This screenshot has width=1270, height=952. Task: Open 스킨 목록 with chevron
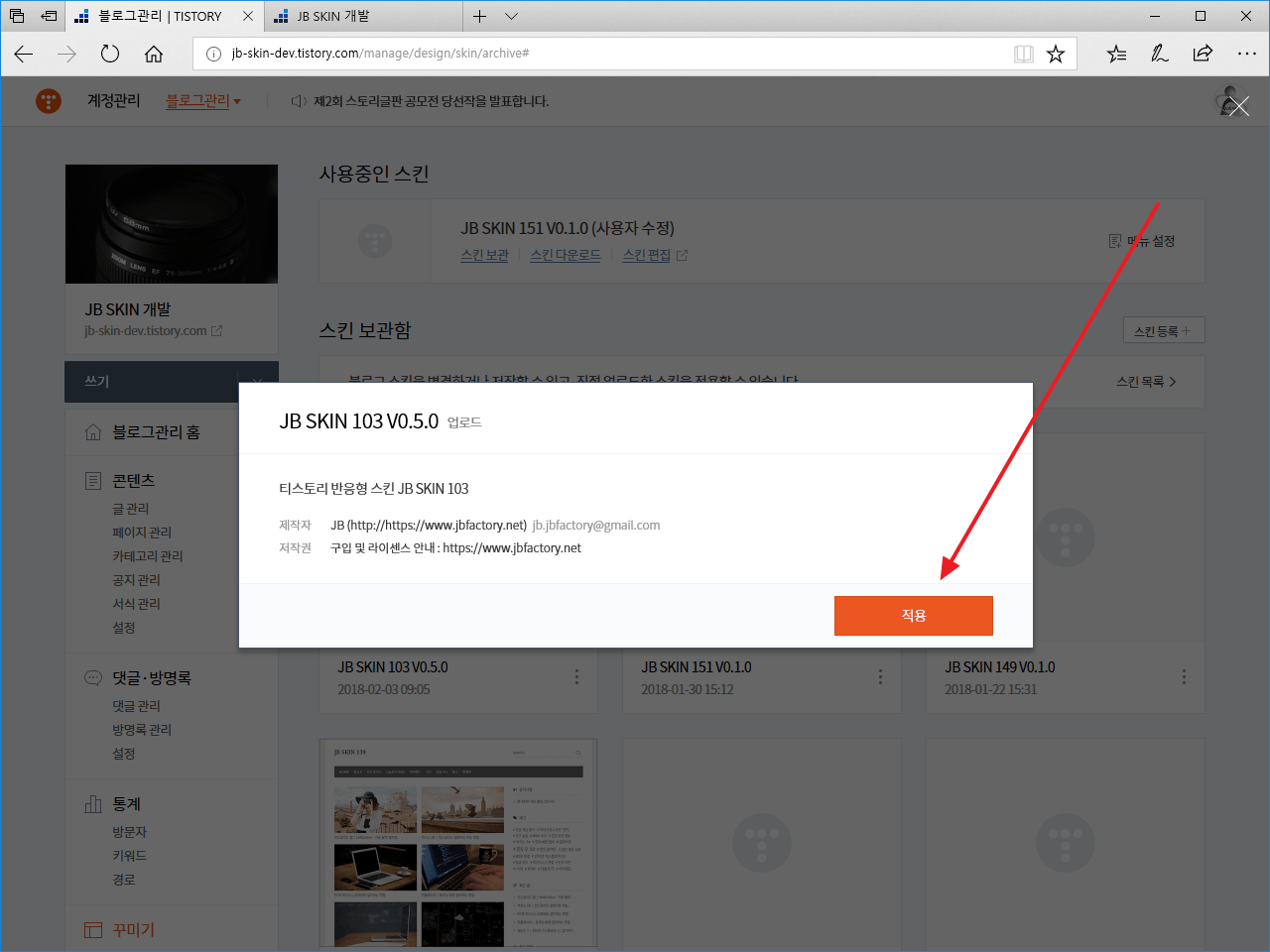point(1146,382)
